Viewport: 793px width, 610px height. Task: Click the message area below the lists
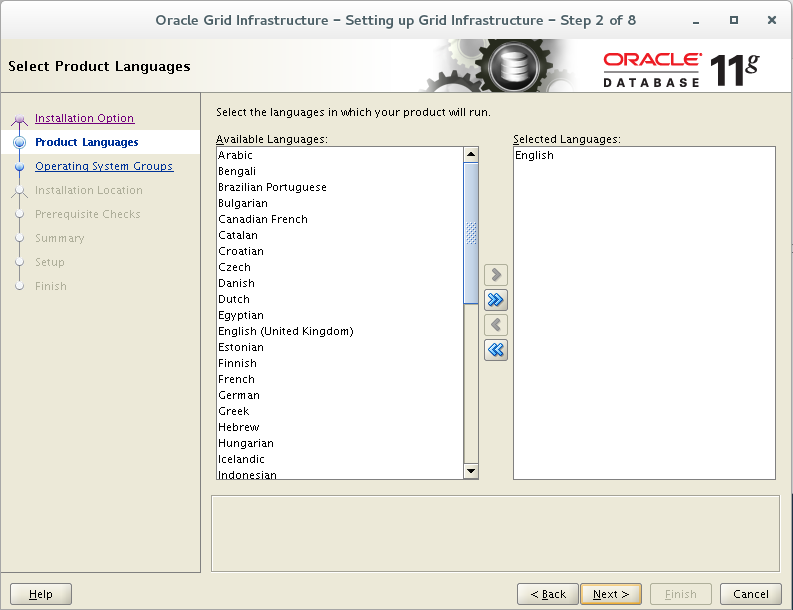click(495, 534)
